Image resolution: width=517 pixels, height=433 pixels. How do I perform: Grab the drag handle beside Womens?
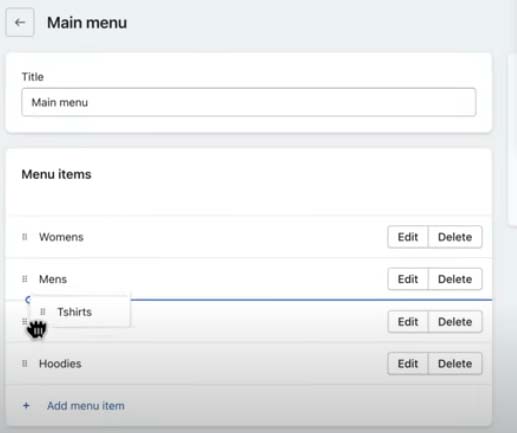25,237
